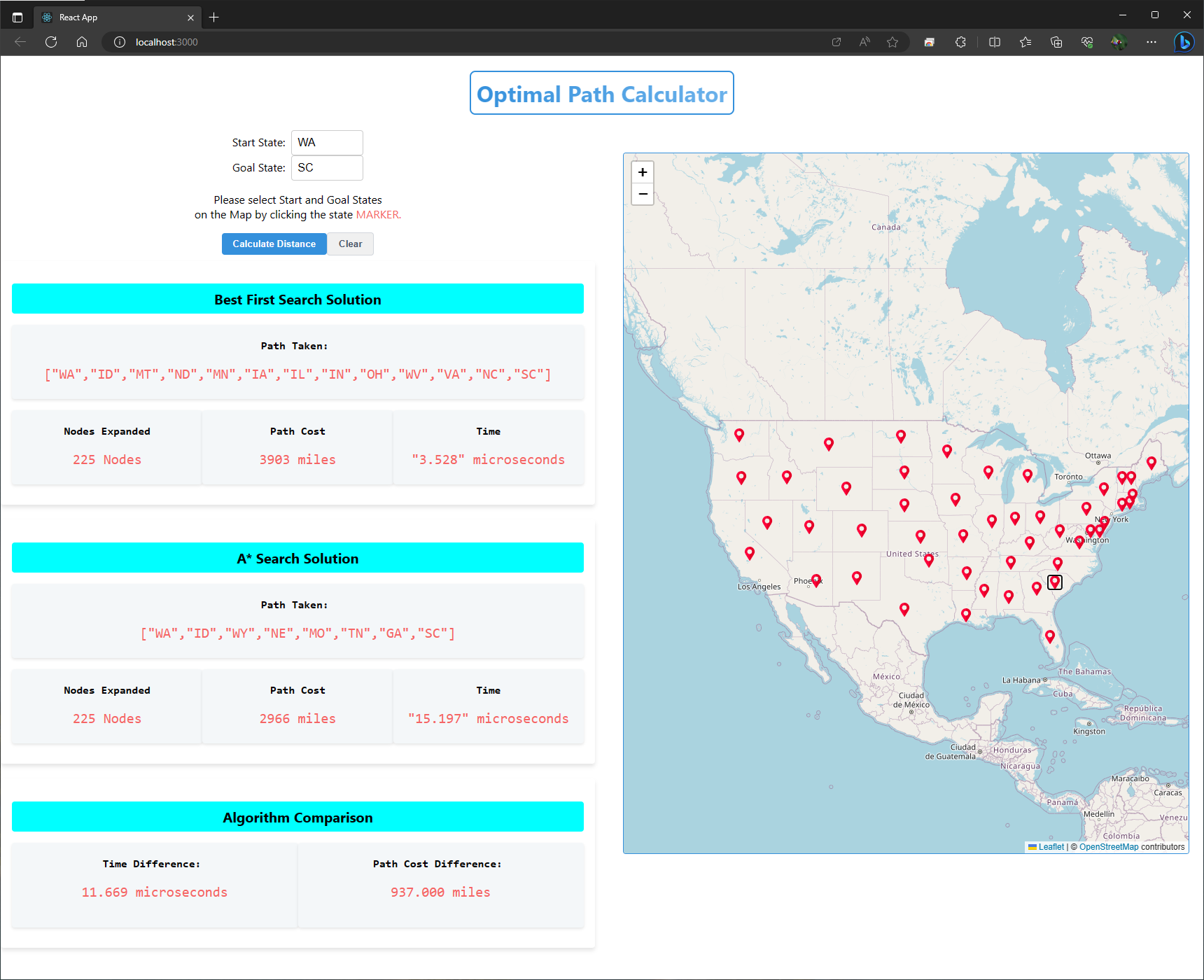The width and height of the screenshot is (1204, 980).
Task: Open Edge split screen view
Action: [x=994, y=42]
